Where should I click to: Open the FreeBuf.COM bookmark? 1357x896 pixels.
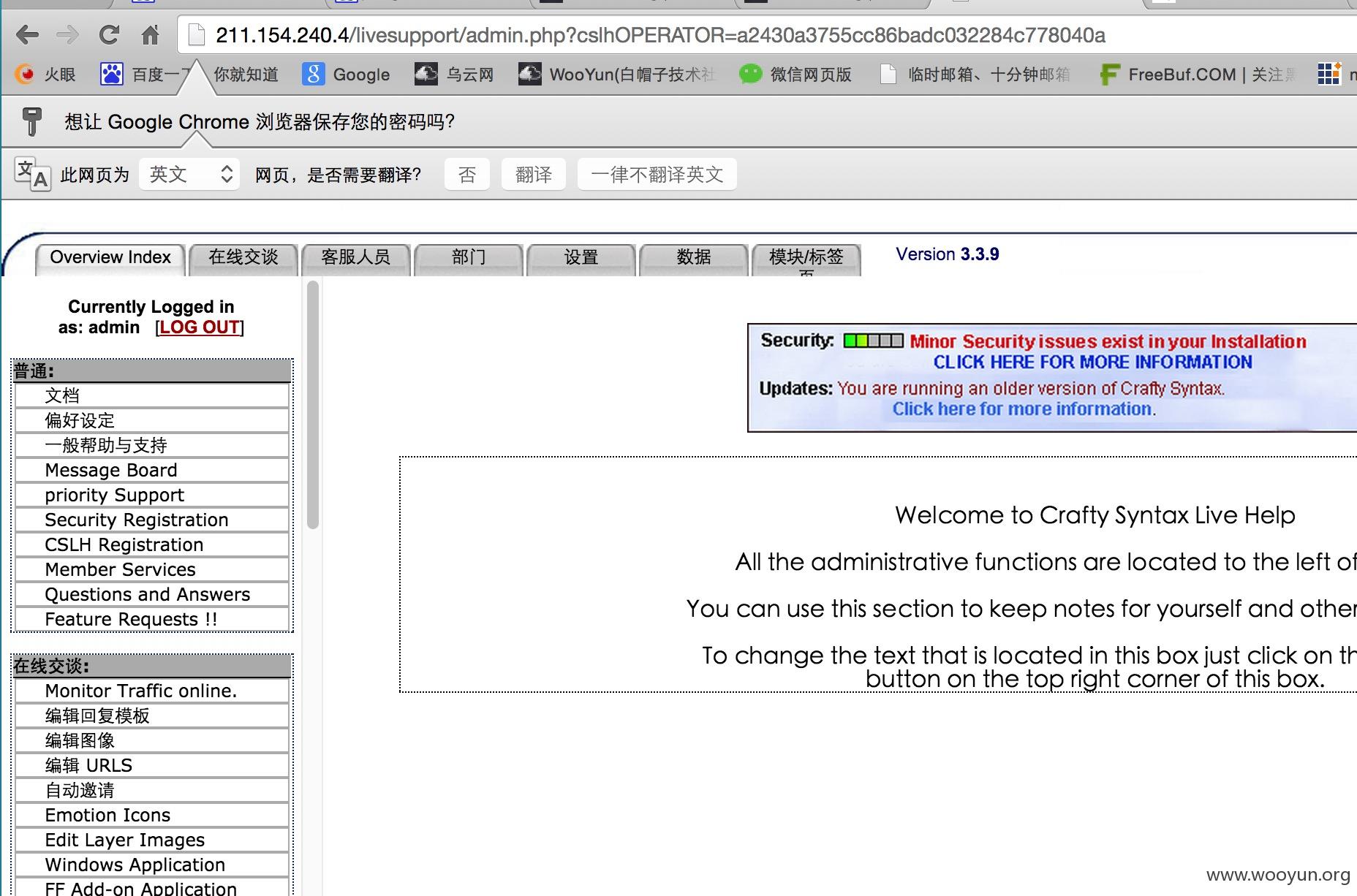click(x=1199, y=75)
